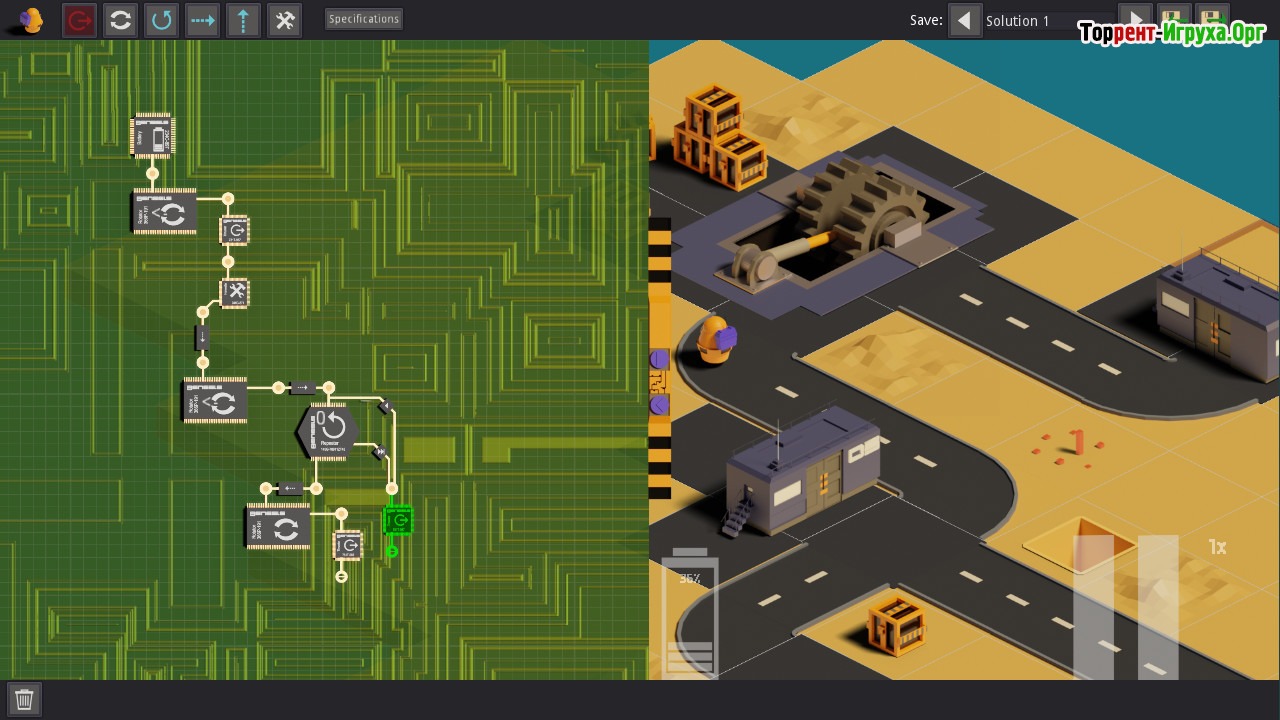Click the double-arrow connector beside Repeater

tap(379, 452)
